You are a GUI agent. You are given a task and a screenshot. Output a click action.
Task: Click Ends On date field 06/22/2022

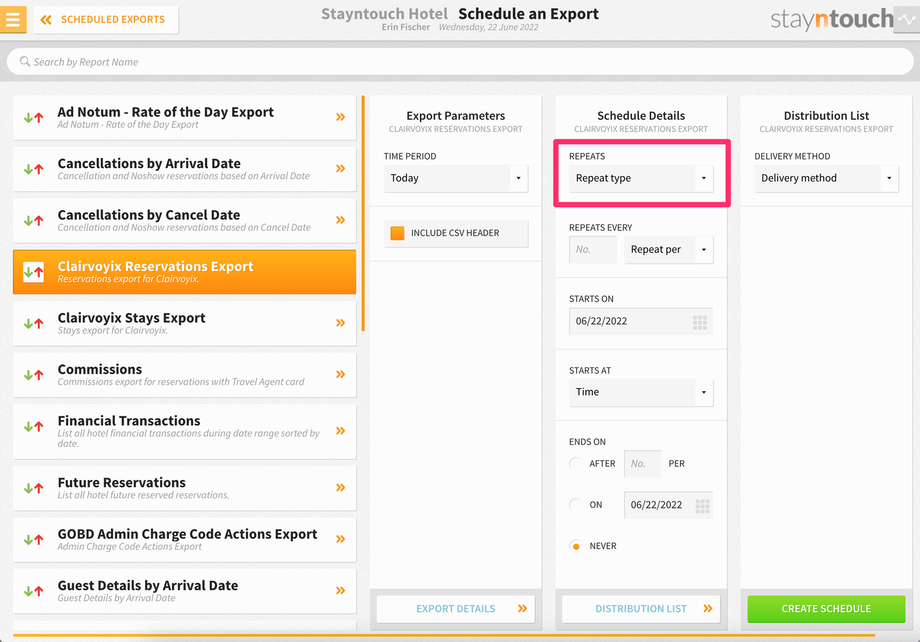[x=668, y=505]
